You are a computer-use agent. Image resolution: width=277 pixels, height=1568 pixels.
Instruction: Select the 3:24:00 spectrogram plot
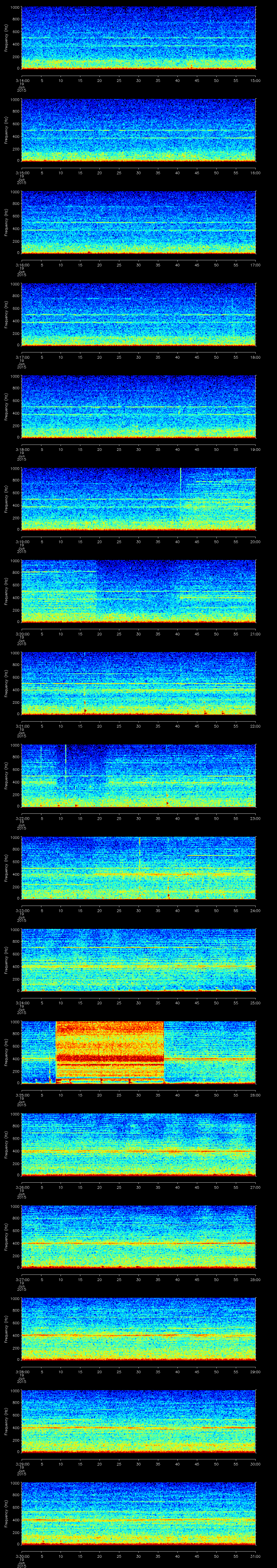click(138, 959)
